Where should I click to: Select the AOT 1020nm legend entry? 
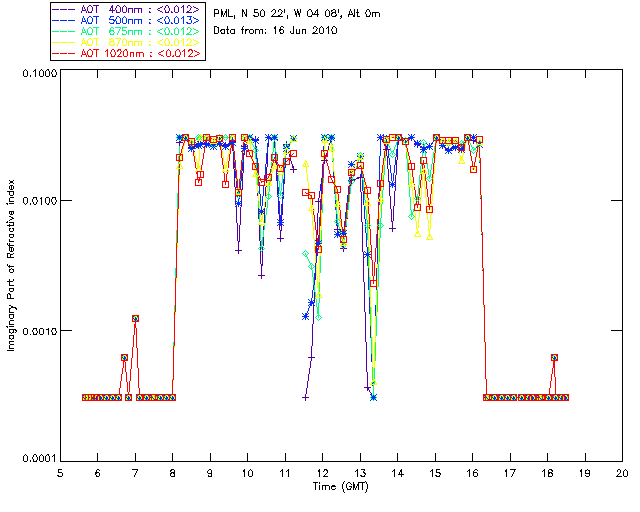tap(126, 53)
